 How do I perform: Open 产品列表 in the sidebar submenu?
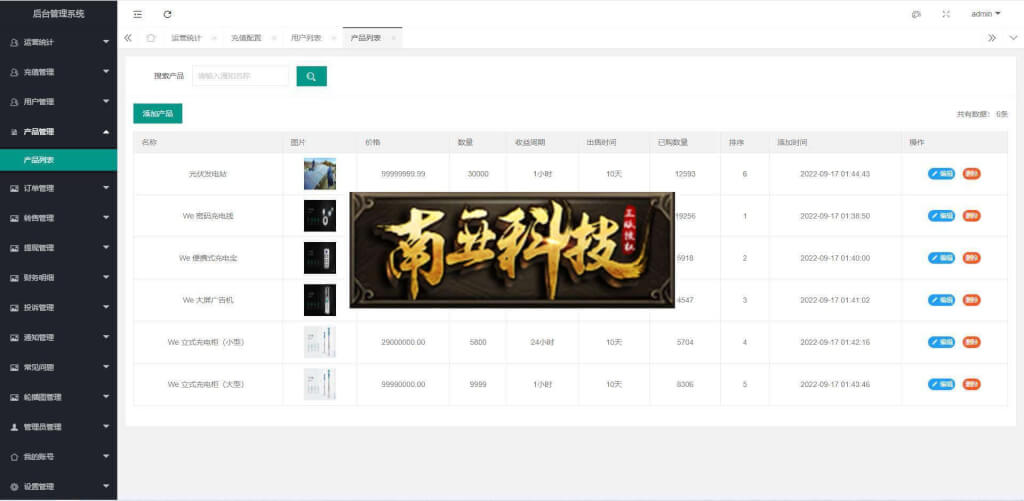[x=59, y=160]
